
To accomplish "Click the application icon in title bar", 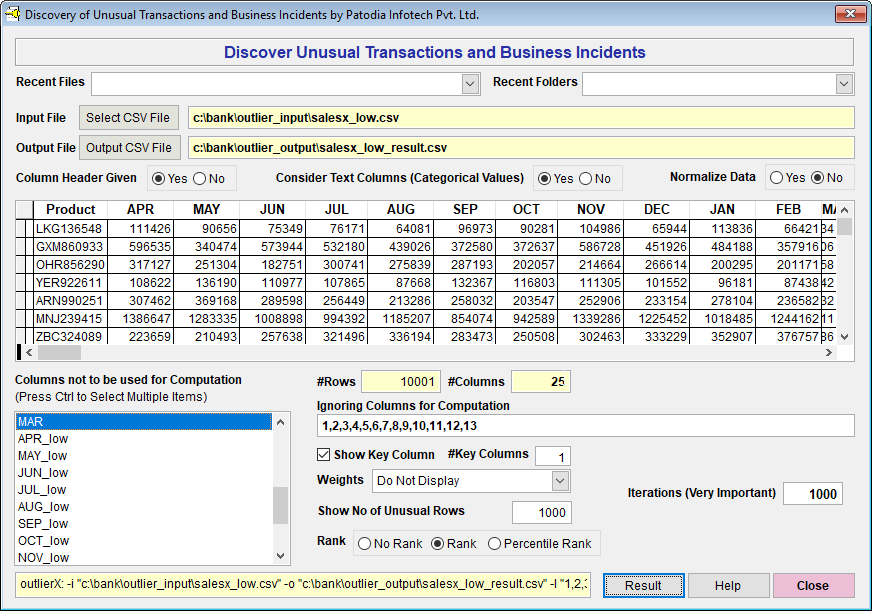I will click(12, 14).
